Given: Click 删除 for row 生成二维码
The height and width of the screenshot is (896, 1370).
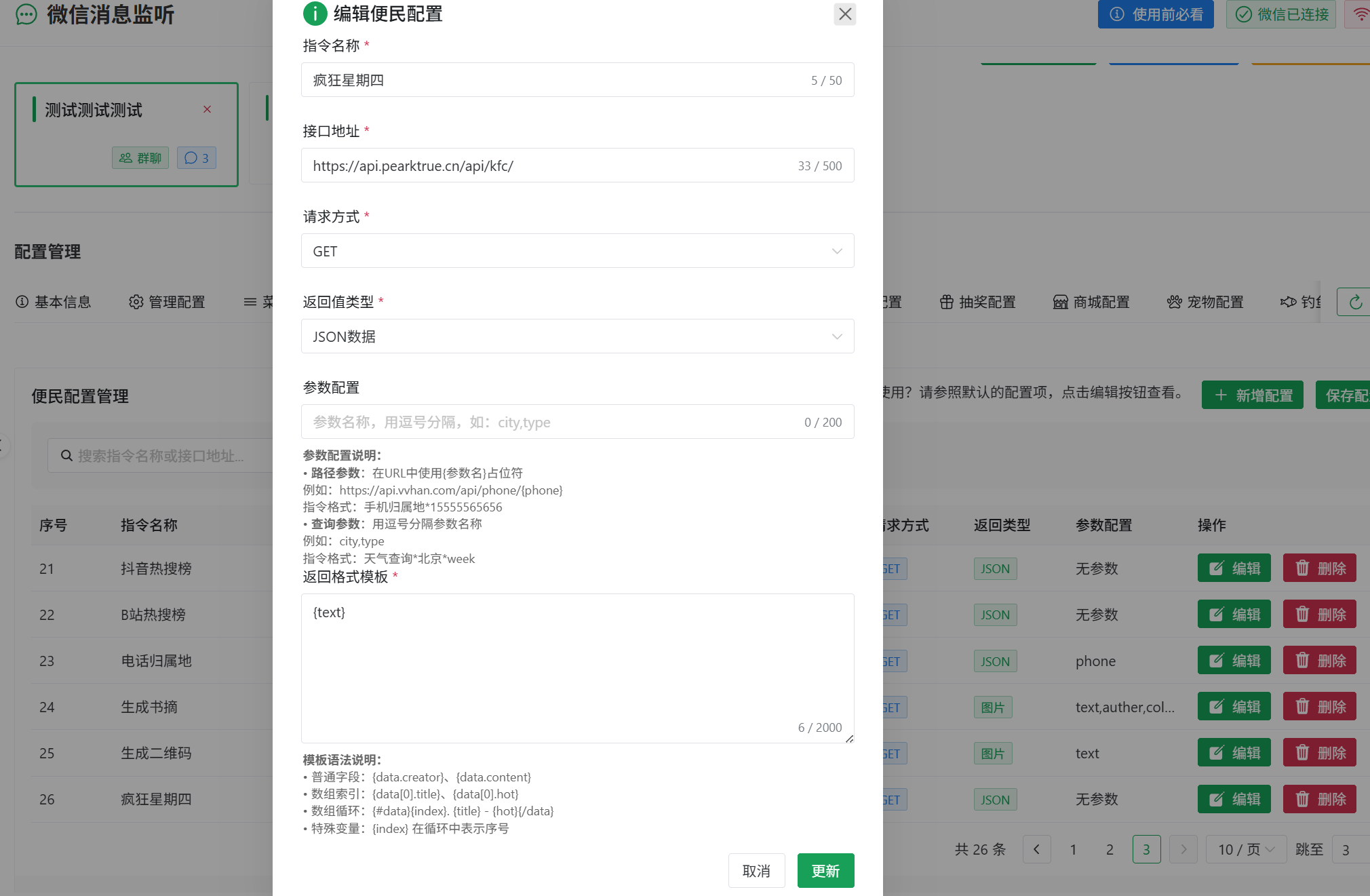Looking at the screenshot, I should click(x=1320, y=753).
